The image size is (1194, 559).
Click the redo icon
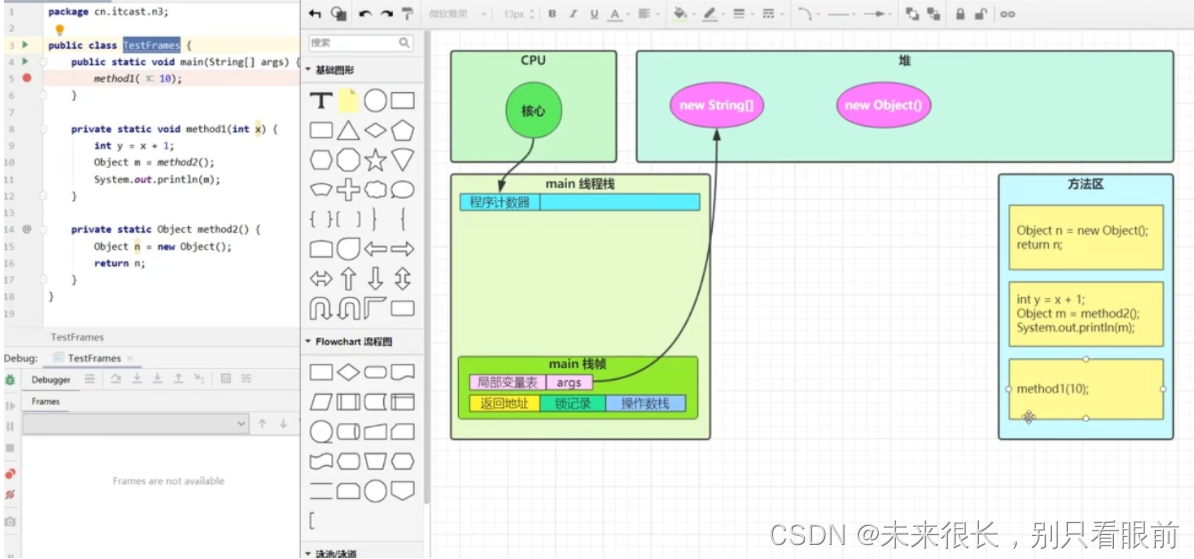(387, 14)
